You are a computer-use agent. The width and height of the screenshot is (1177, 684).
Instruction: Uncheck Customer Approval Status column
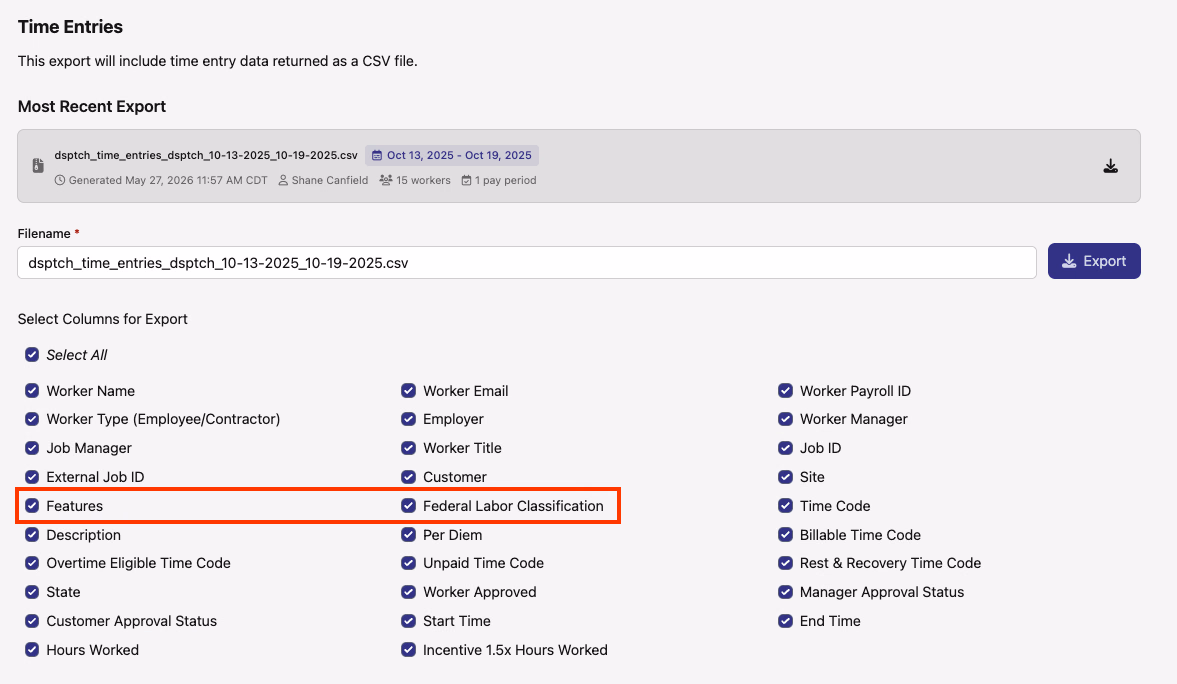(x=32, y=621)
